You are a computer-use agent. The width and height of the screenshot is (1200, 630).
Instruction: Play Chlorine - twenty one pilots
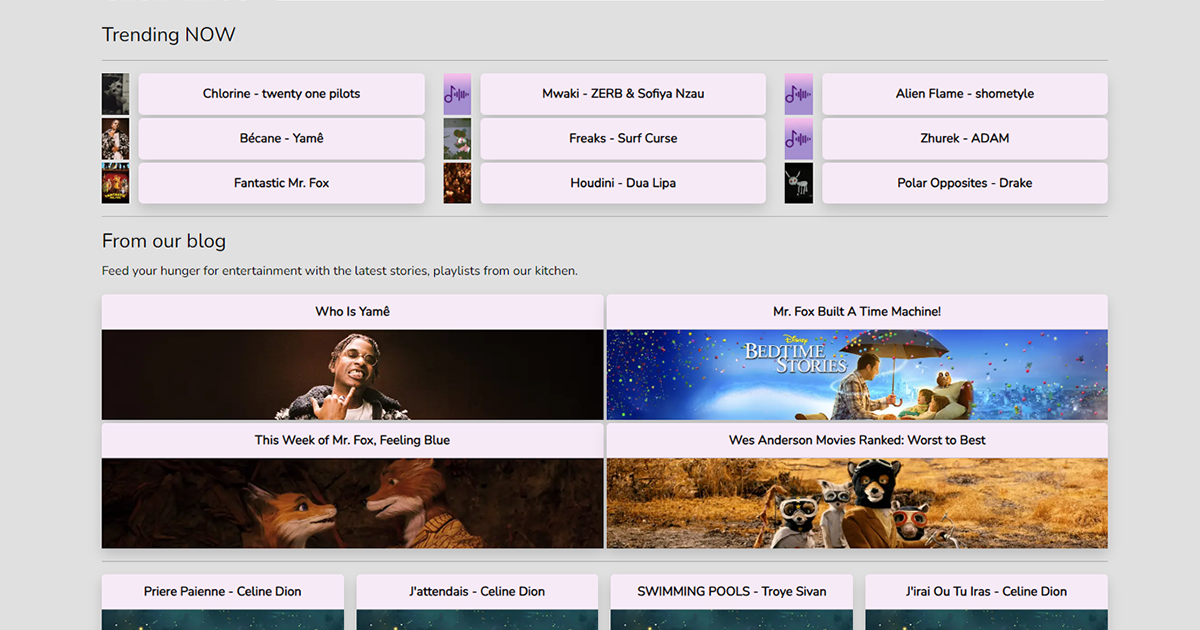tap(282, 94)
